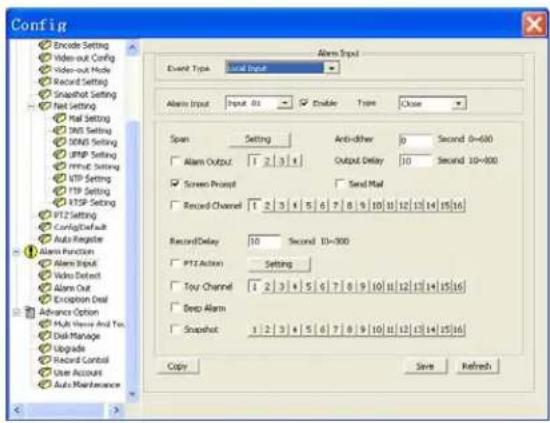Screen dimensions: 550x423
Task: Enable the Send Mail checkbox
Action: (x=340, y=183)
